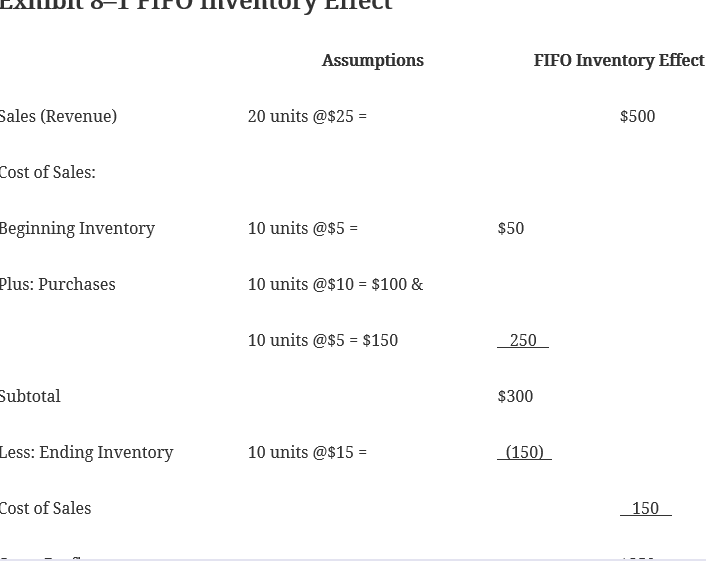The image size is (706, 561).
Task: Click the underlined 150 cost of sales value
Action: (x=646, y=508)
